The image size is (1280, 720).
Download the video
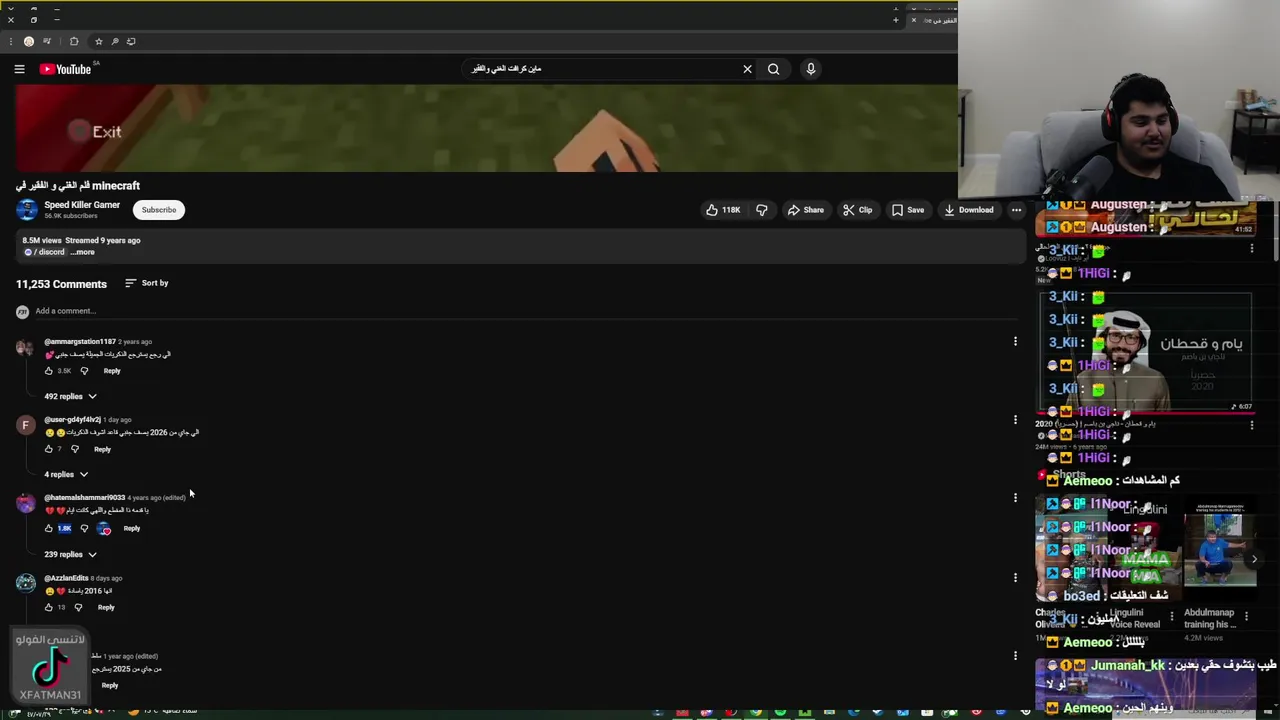tap(969, 210)
